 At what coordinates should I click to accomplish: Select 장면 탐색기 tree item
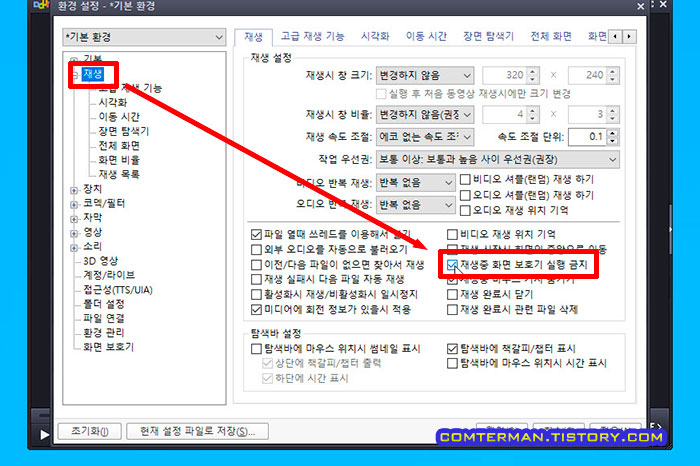click(x=124, y=131)
